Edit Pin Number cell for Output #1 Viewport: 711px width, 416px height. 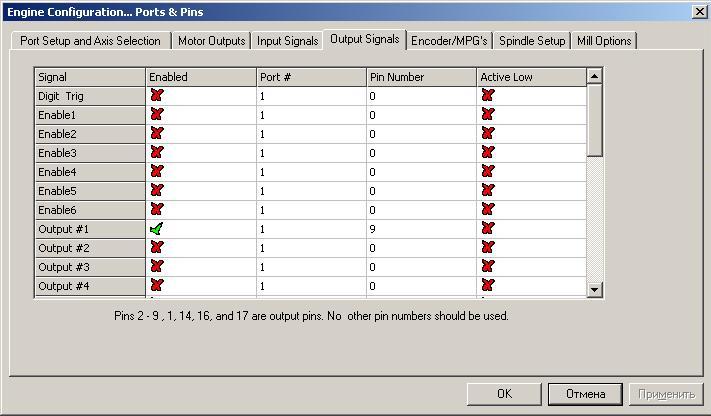(x=420, y=229)
